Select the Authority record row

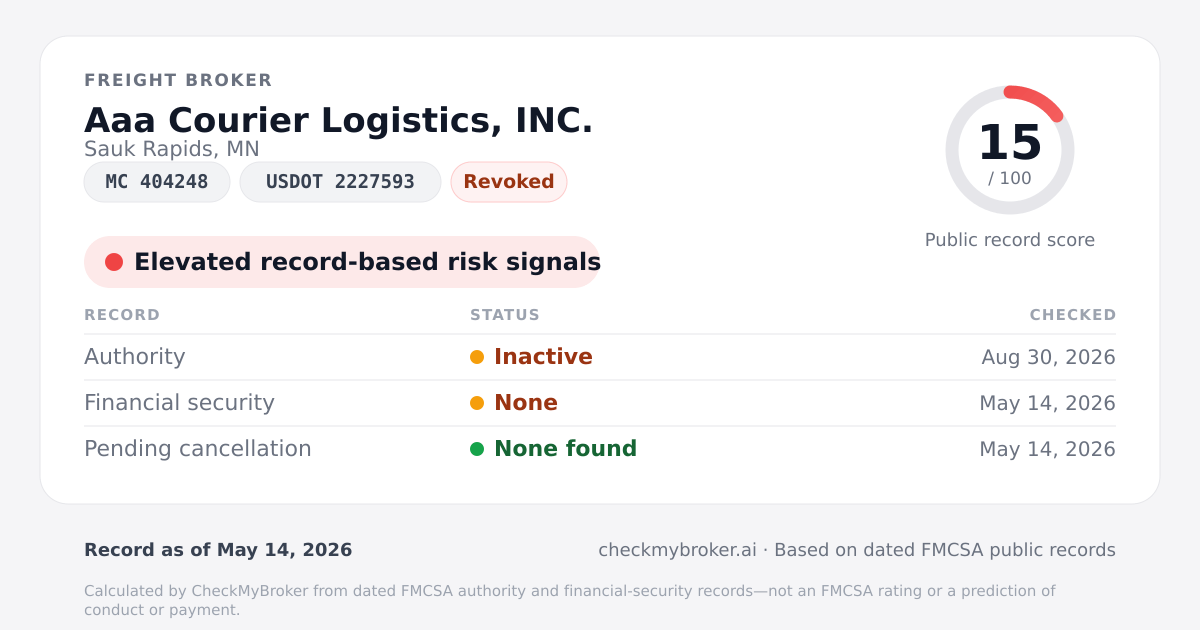[x=600, y=357]
